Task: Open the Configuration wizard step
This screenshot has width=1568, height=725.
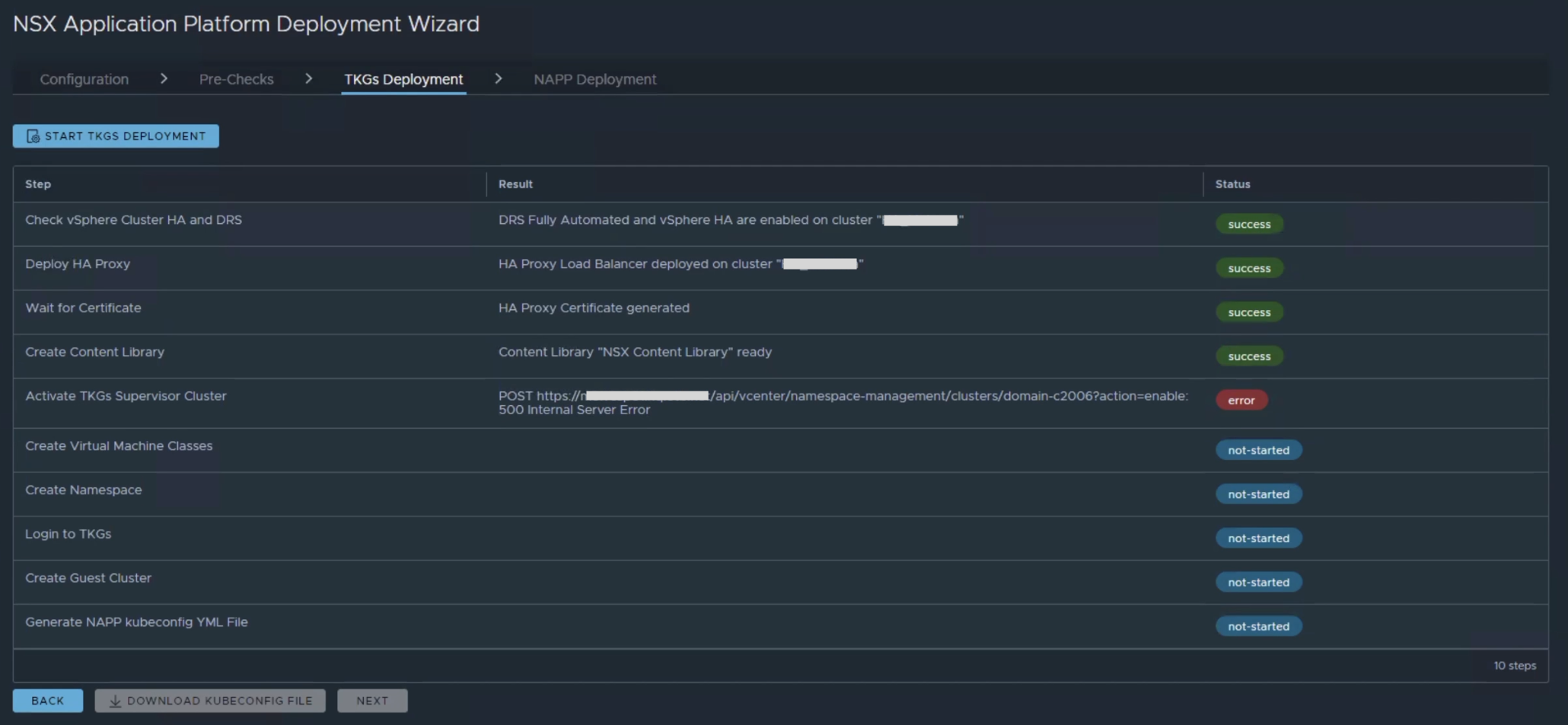Action: coord(84,79)
